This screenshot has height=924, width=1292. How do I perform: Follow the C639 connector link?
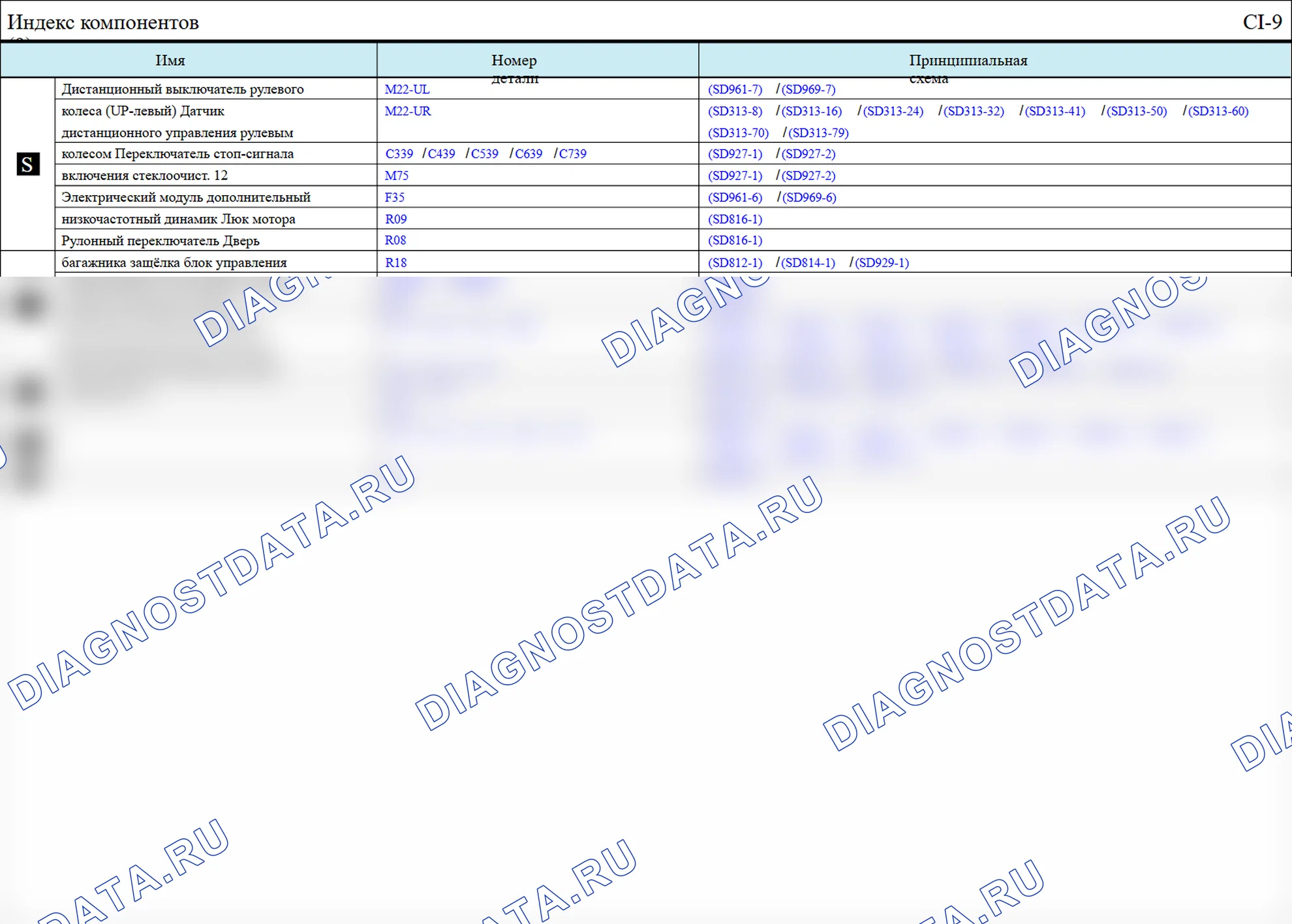click(529, 153)
